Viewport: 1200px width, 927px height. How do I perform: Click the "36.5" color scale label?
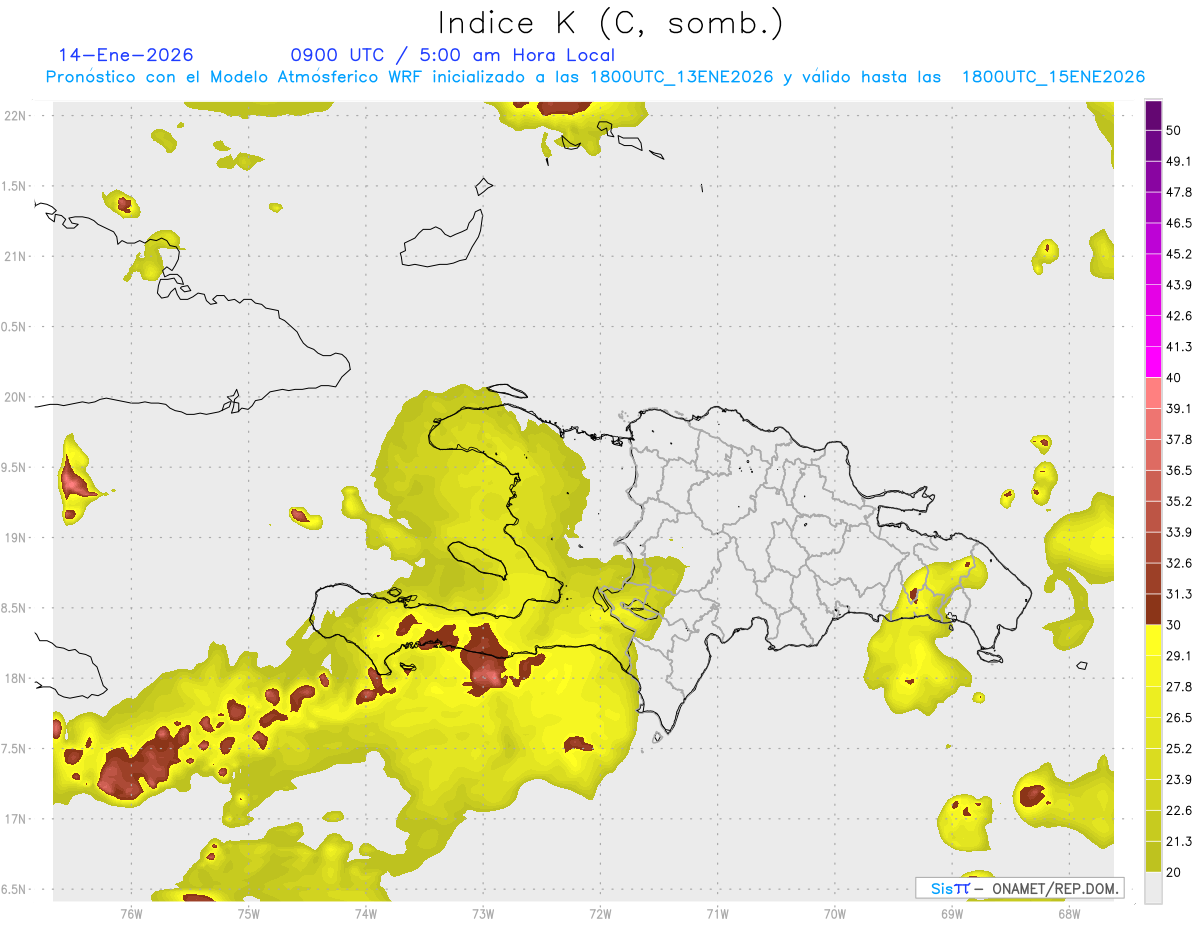(1179, 470)
